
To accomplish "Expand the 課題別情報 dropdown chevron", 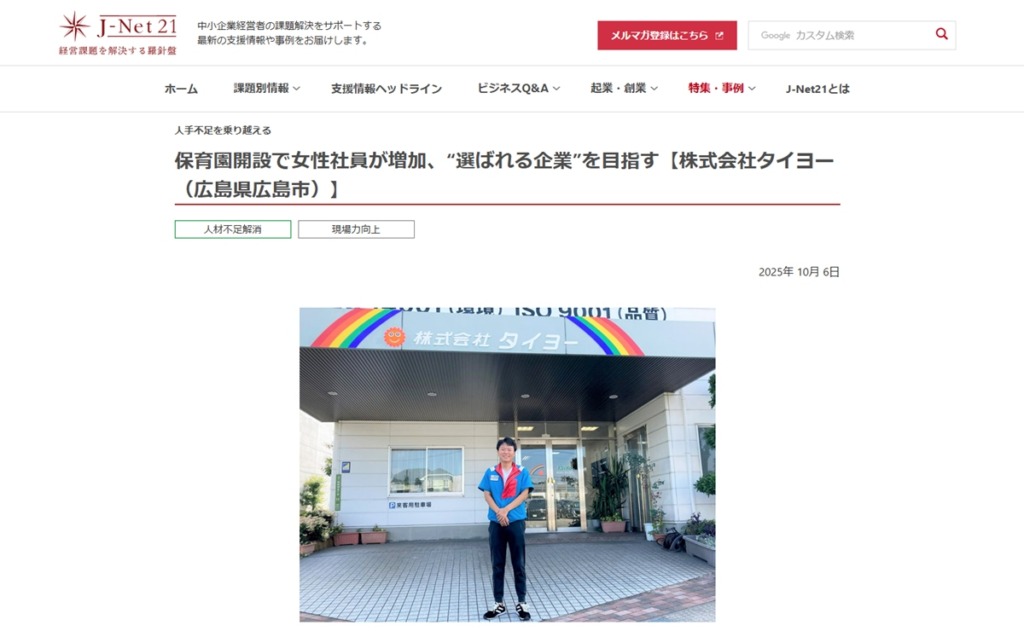I will tap(296, 88).
